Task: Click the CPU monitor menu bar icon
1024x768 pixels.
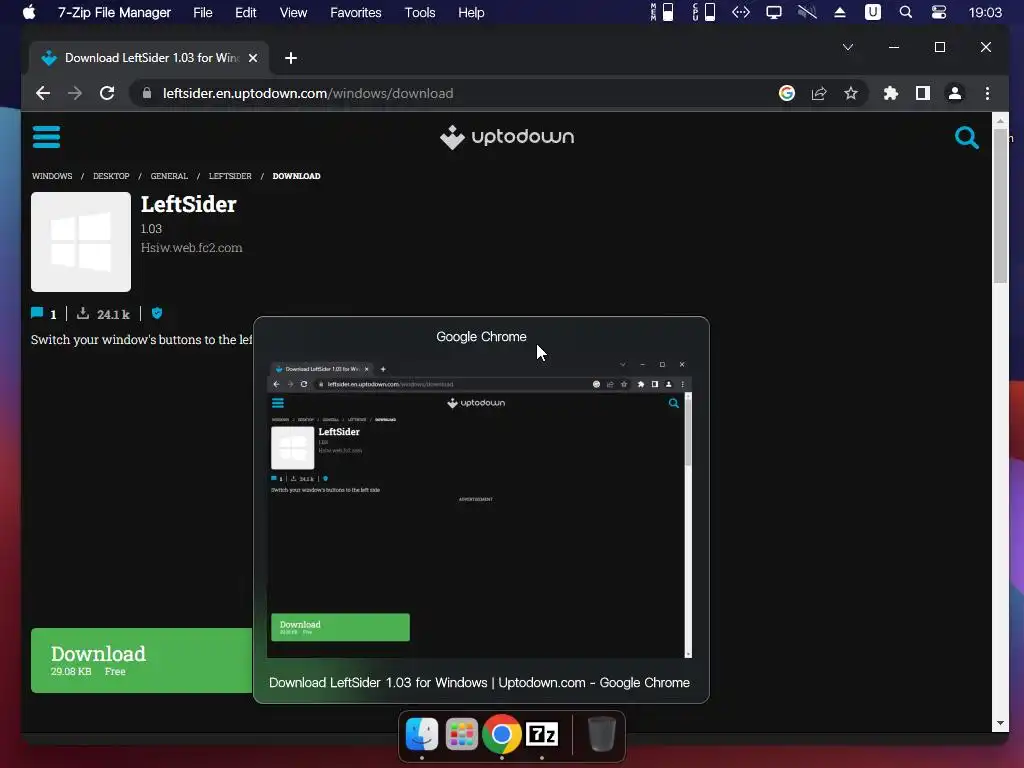Action: click(703, 12)
